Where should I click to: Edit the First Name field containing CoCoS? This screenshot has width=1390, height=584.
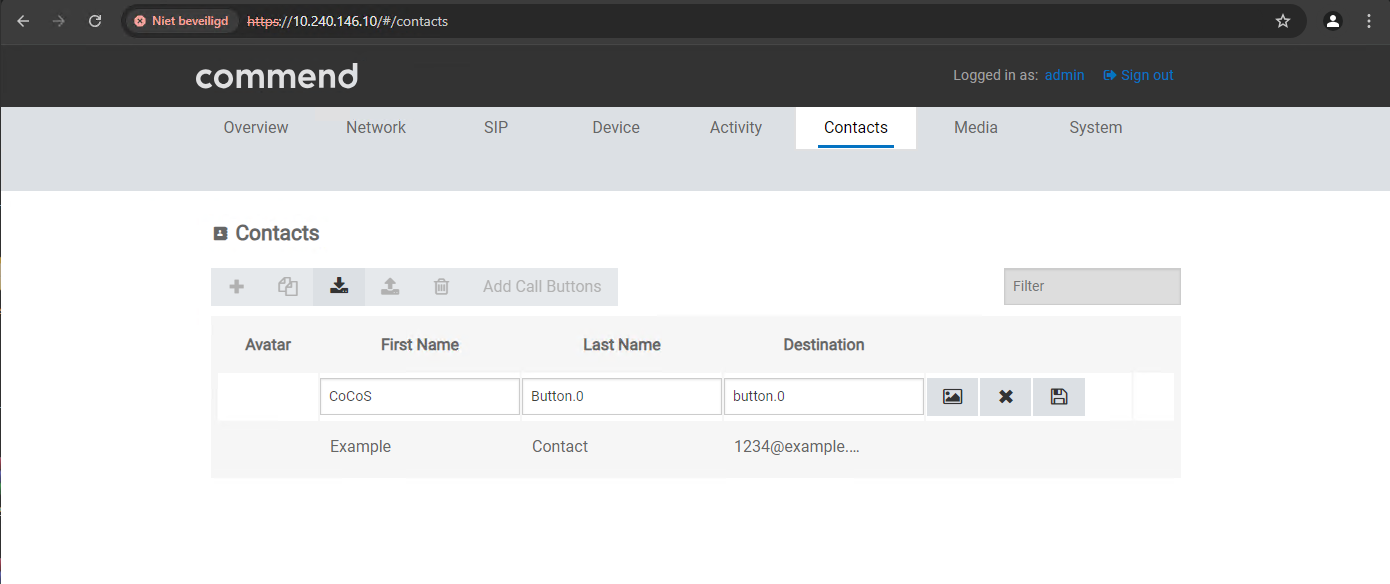tap(420, 396)
